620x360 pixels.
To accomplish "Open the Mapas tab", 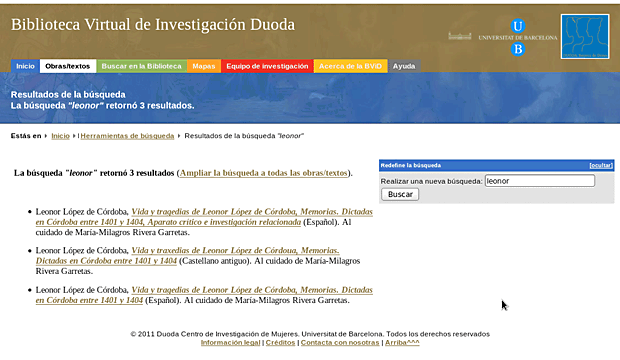I will (204, 66).
